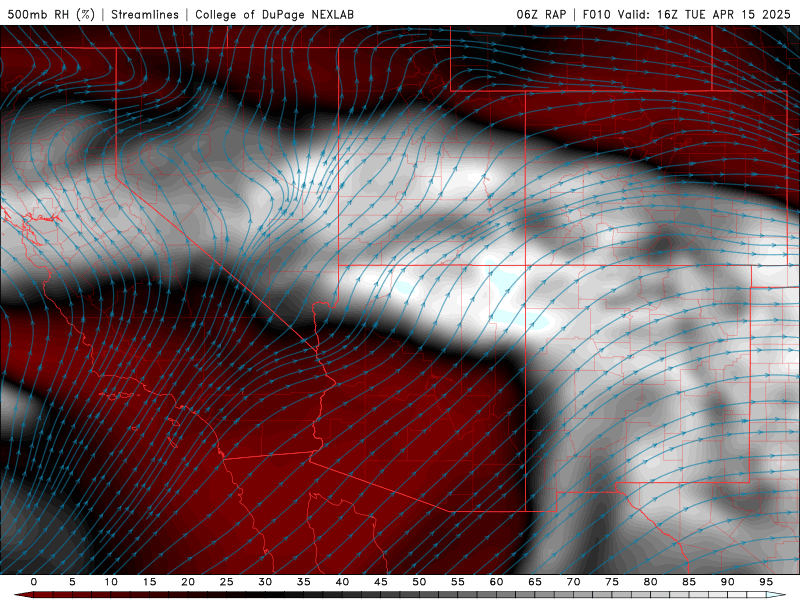Select the "80" colorbar scale label
800x600 pixels.
[650, 582]
